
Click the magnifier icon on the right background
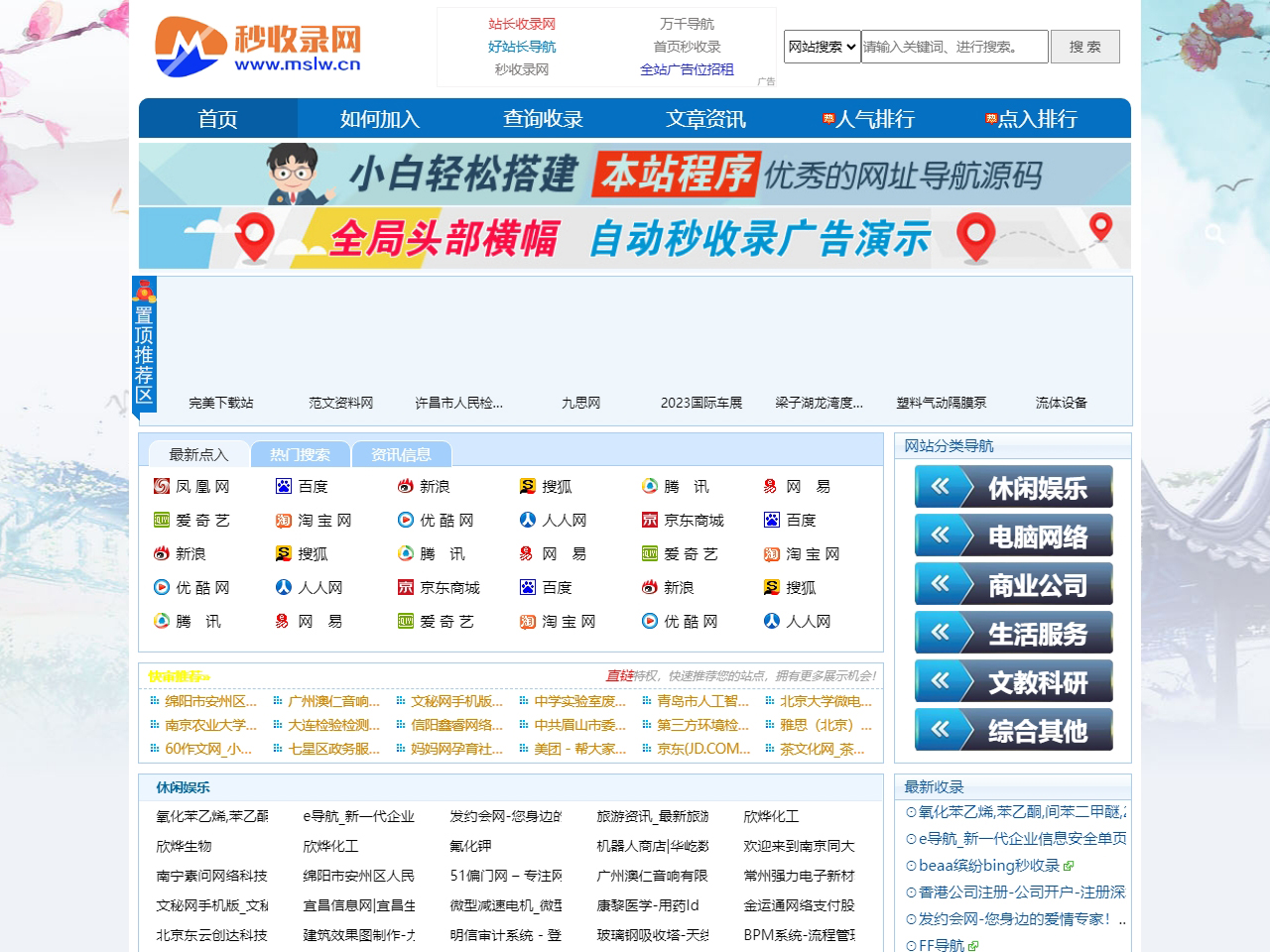1214,233
